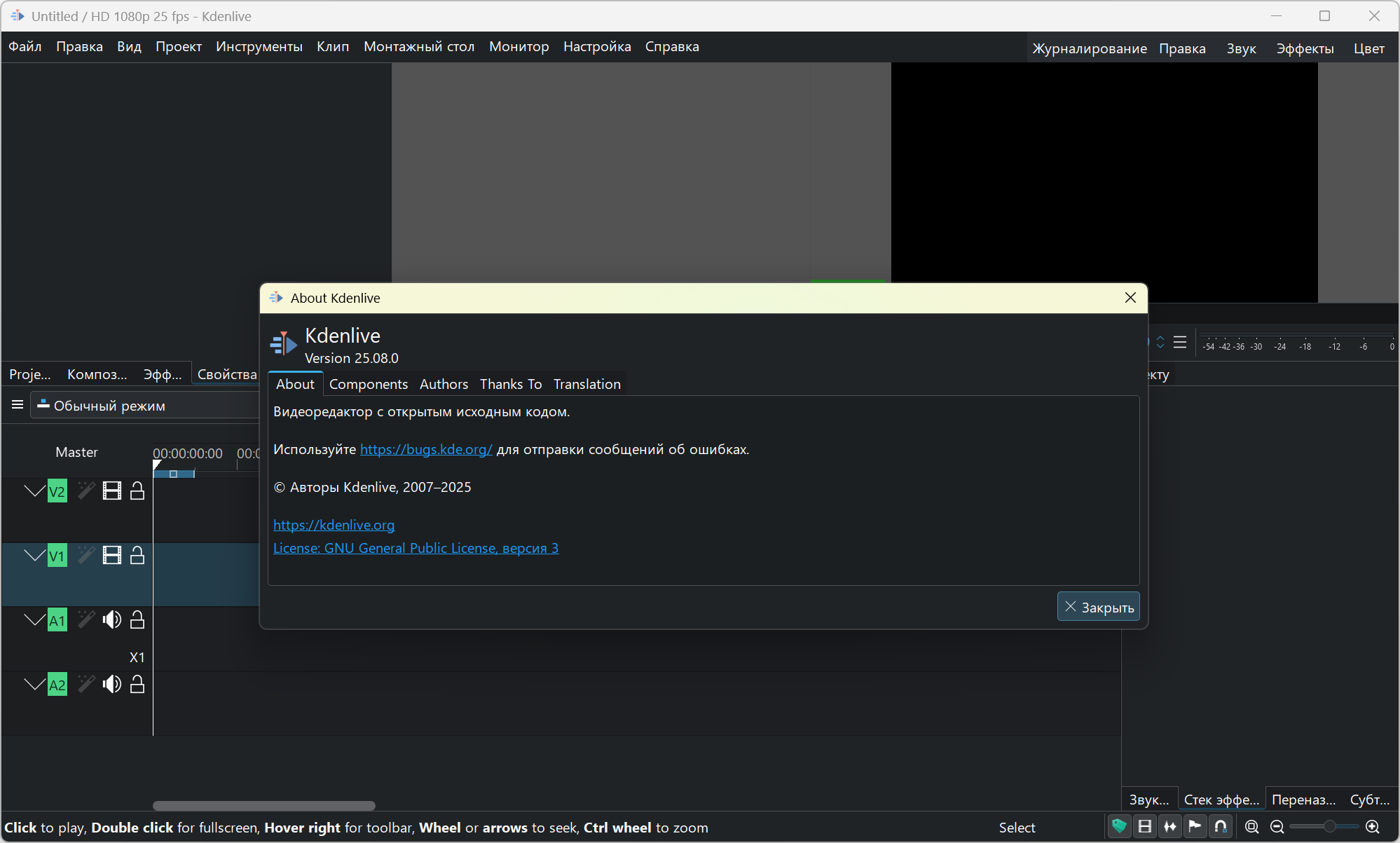The image size is (1400, 843).
Task: Mute audio track A1
Action: [x=112, y=620]
